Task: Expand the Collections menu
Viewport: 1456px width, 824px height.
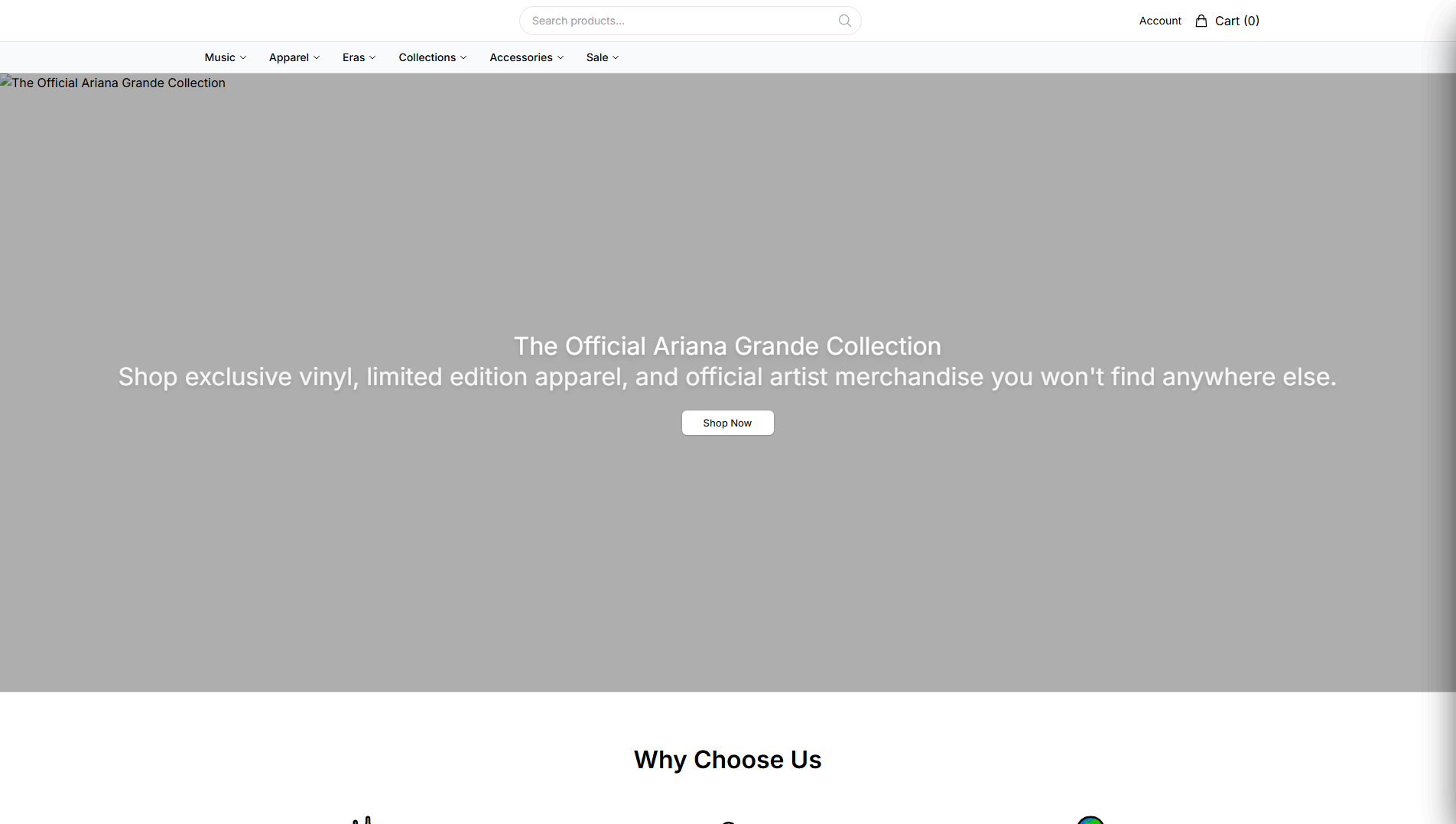Action: 433,57
